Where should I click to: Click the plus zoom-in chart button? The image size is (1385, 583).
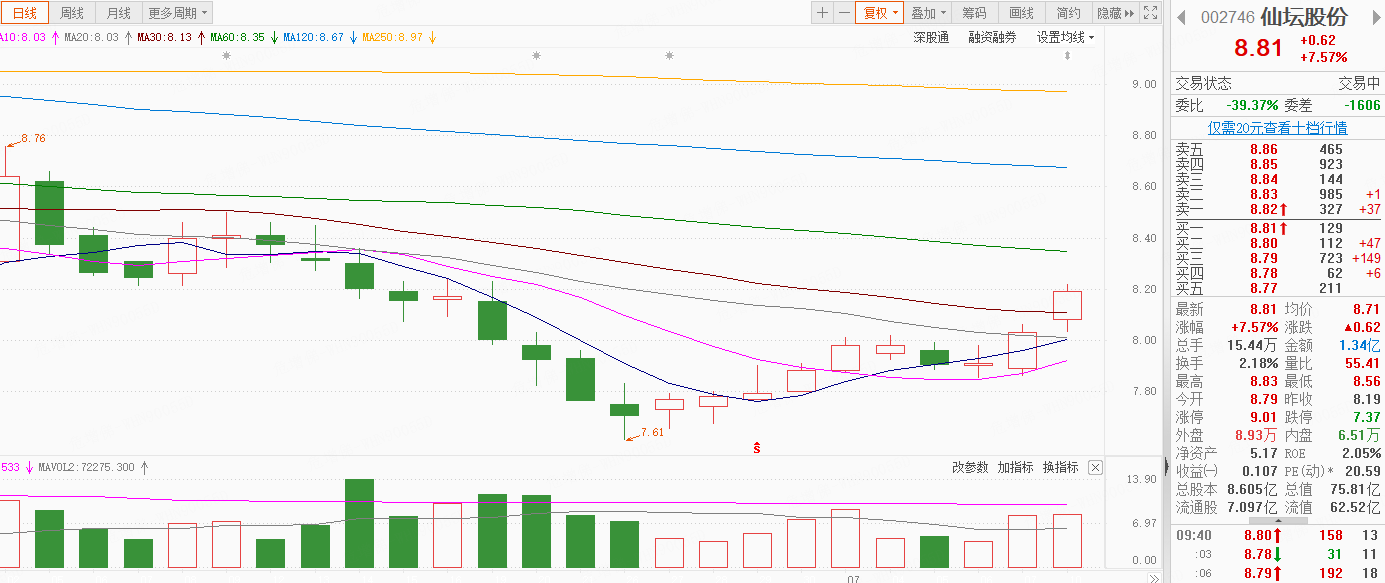click(x=822, y=13)
